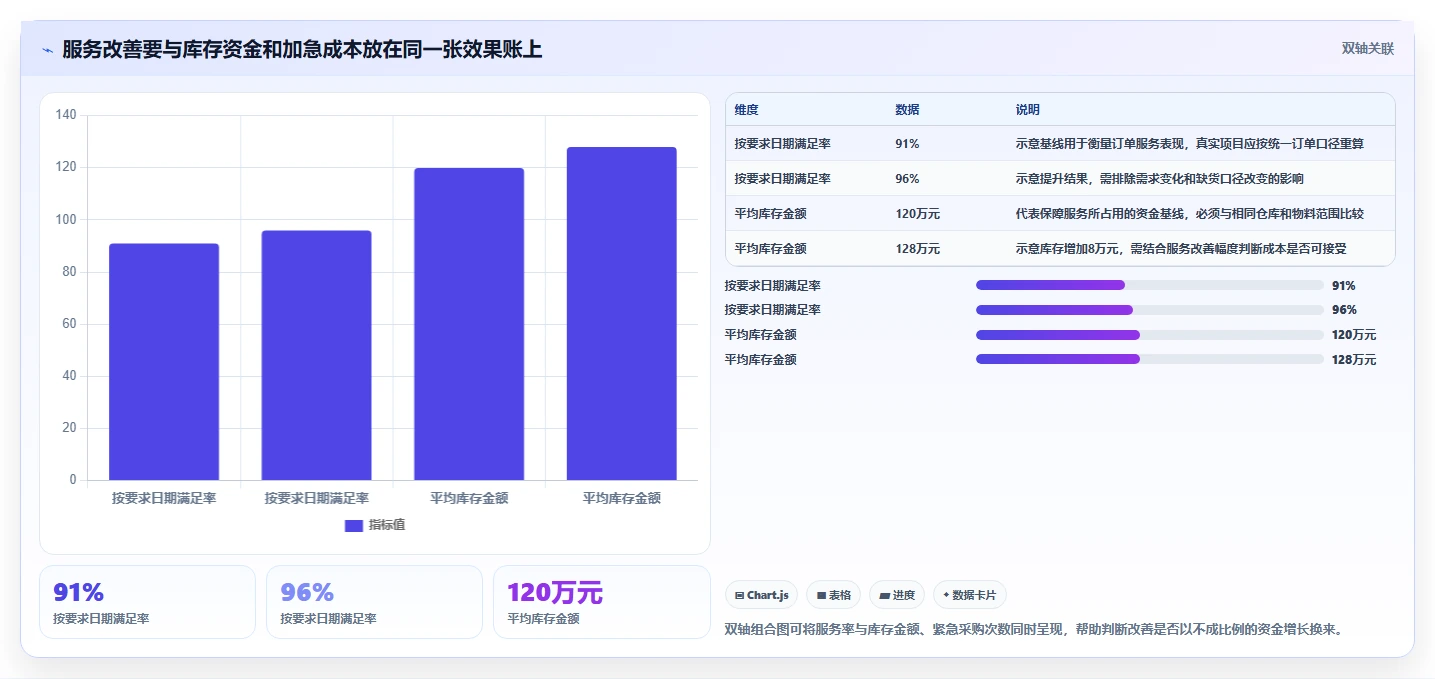Screen dimensions: 1435x679
Task: Click the tallest bar in the chart
Action: click(621, 314)
